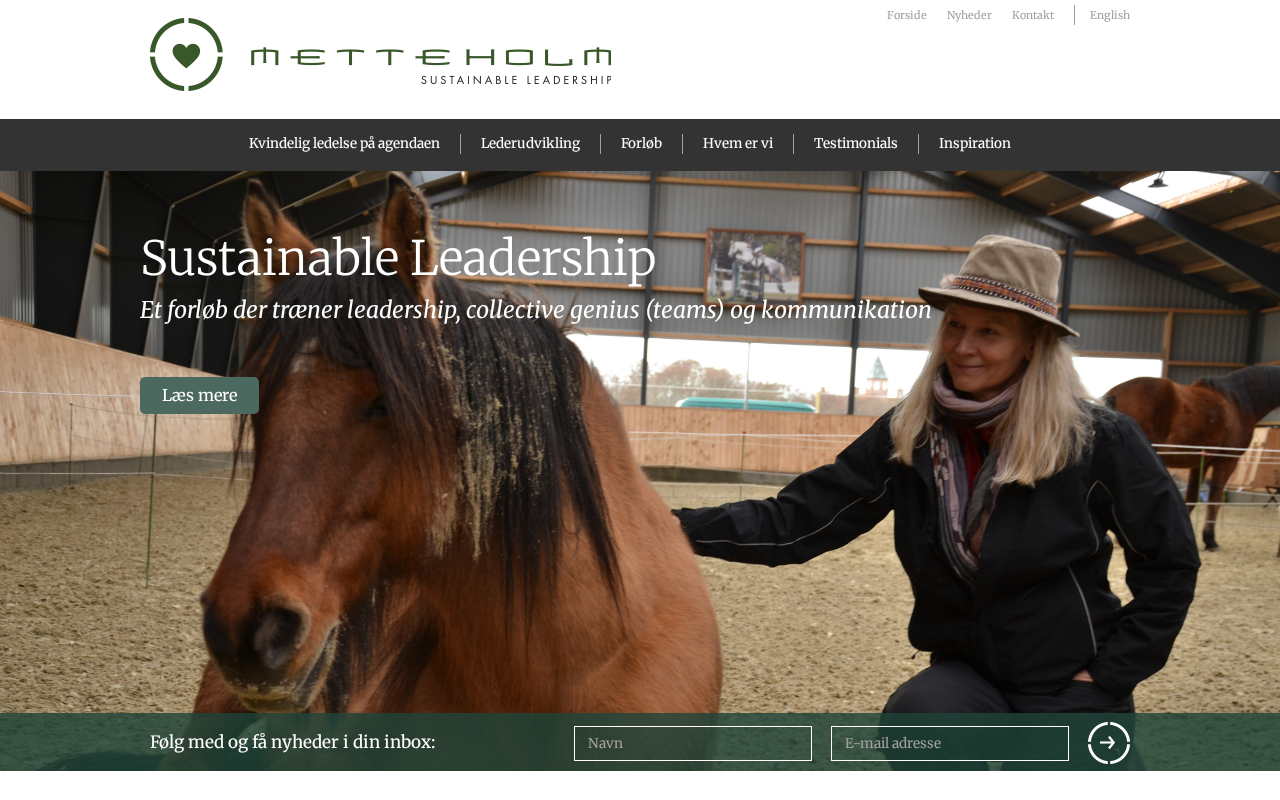Focus the Navn input field
The image size is (1280, 800).
[x=693, y=743]
